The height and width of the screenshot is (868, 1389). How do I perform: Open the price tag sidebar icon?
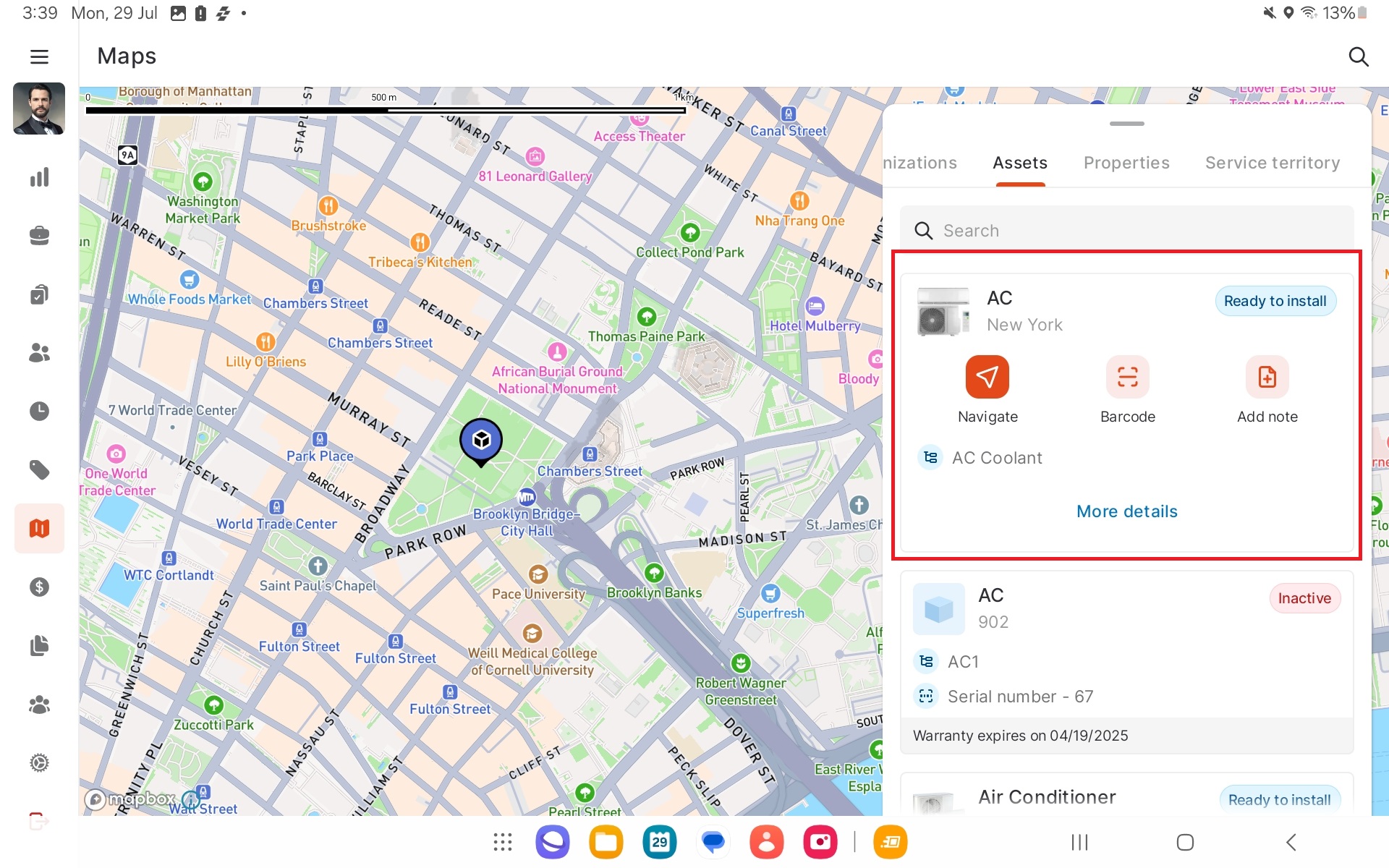[x=39, y=470]
